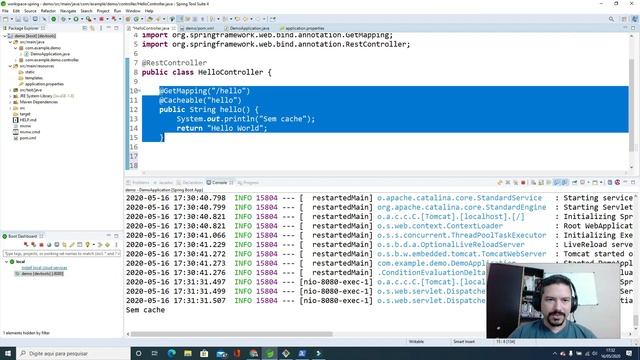Expand the src/test/java folder
The image size is (640, 360).
(x=10, y=90)
